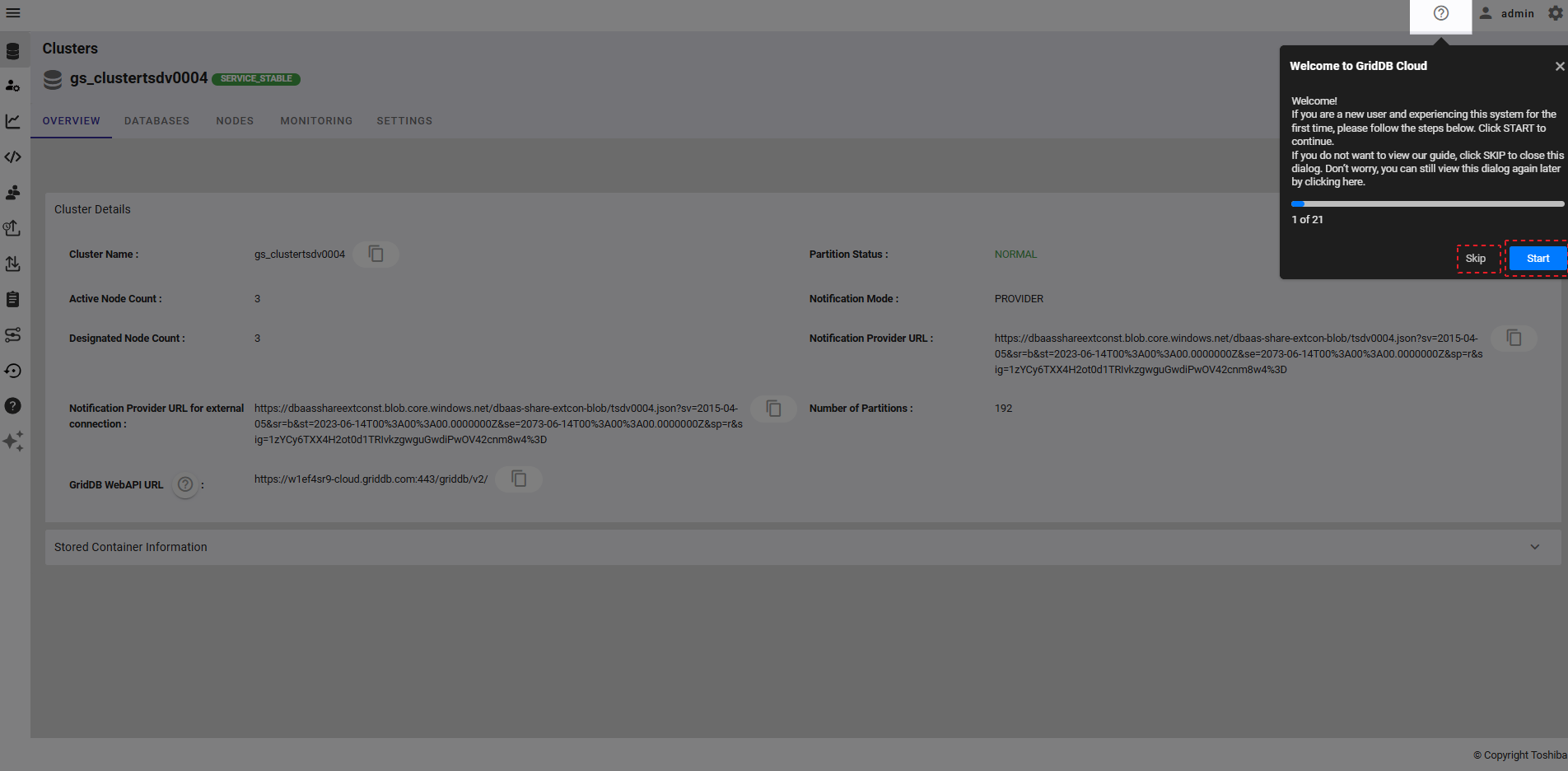Expand Stored Container Information panel
The height and width of the screenshot is (771, 1568).
[1534, 547]
